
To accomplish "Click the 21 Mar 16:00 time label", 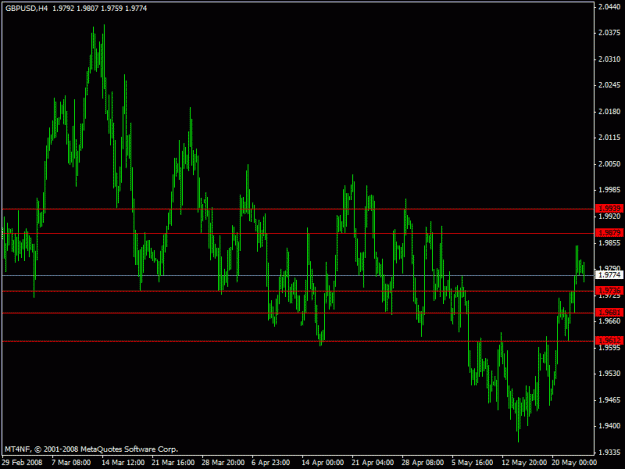I will click(173, 463).
